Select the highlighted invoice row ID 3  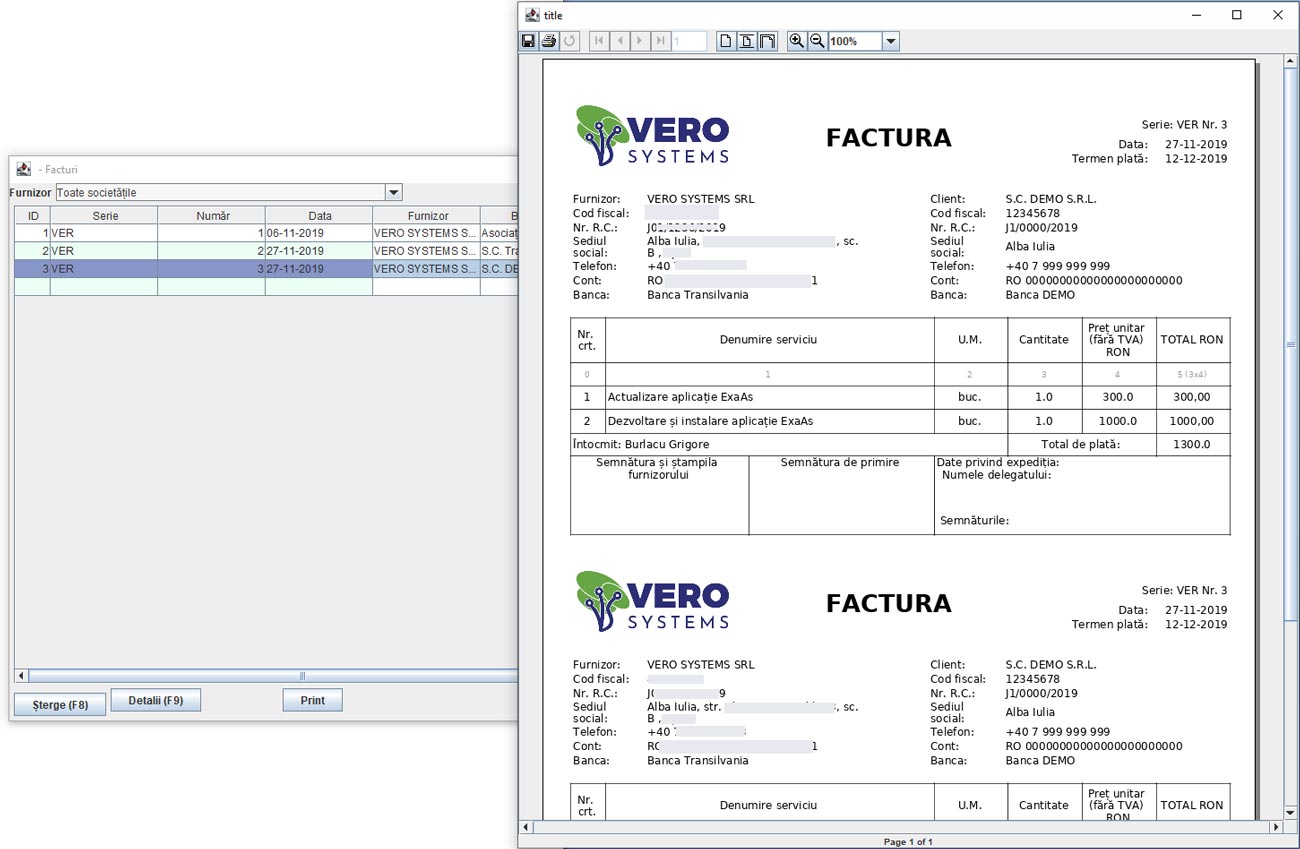click(x=266, y=269)
